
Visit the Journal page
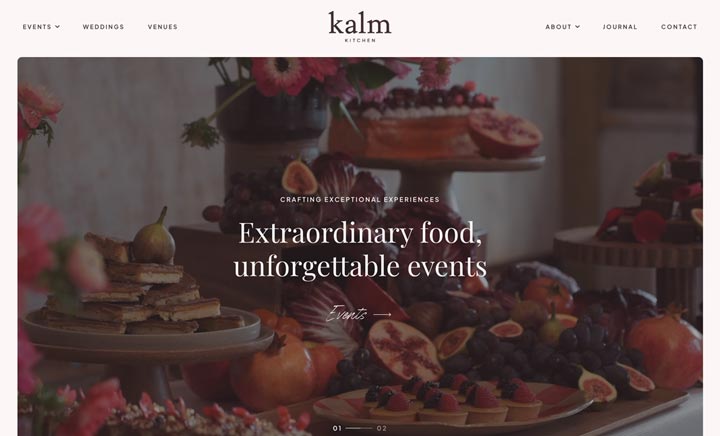coord(620,27)
